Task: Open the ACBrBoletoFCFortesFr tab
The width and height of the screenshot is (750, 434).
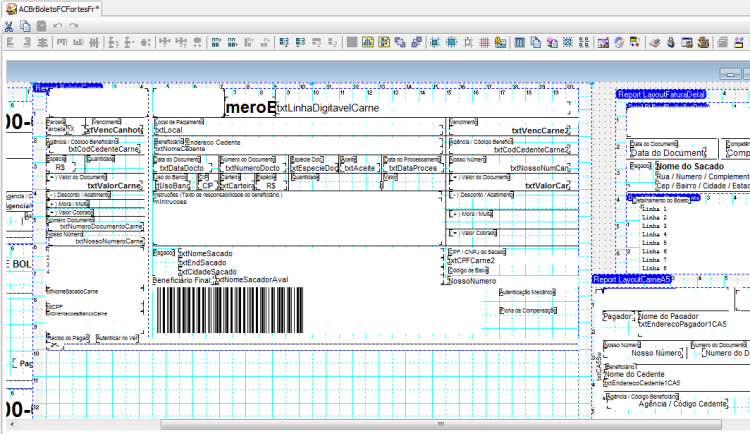Action: [52, 9]
